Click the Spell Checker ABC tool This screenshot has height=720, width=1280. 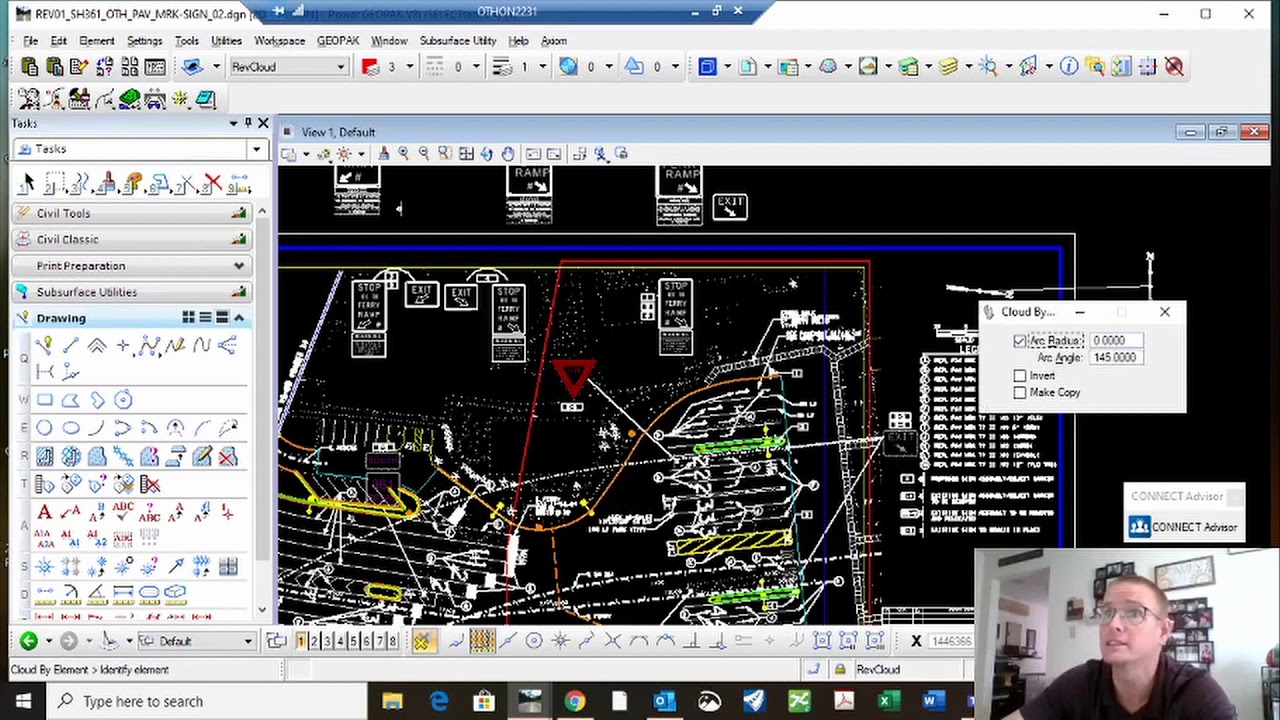(x=123, y=513)
